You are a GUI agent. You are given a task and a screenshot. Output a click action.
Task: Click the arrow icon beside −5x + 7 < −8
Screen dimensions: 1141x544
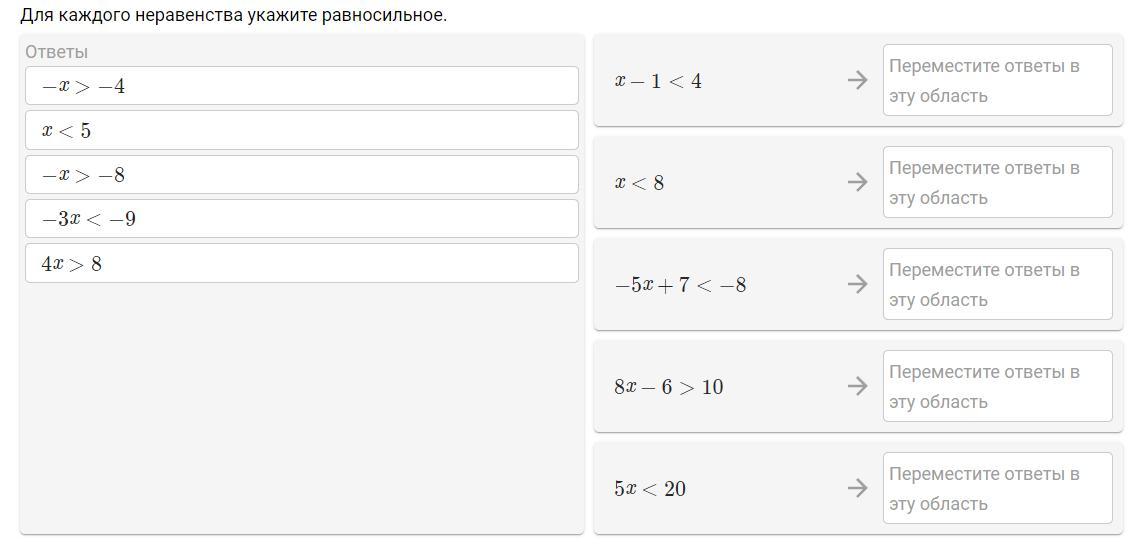click(x=858, y=284)
